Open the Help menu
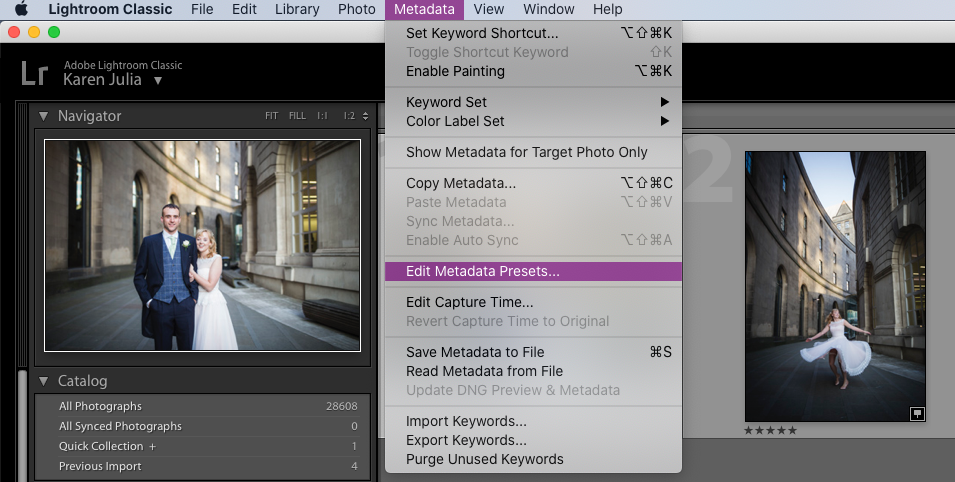Viewport: 955px width, 482px height. 607,9
